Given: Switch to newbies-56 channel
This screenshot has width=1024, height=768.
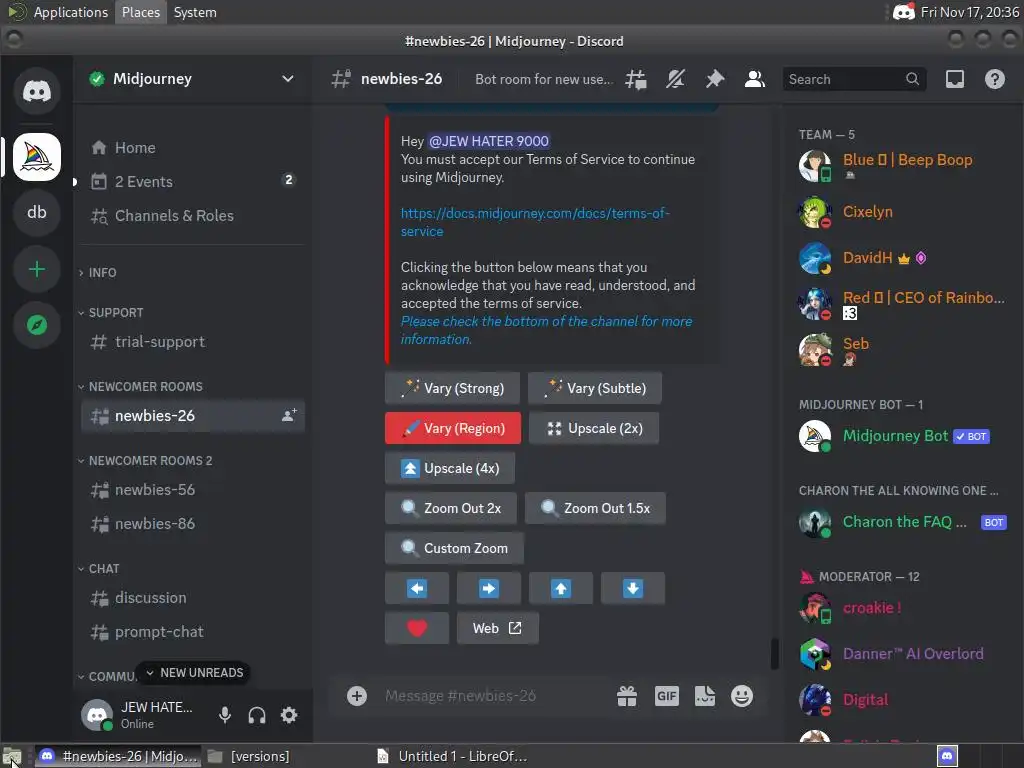Looking at the screenshot, I should 193,490.
